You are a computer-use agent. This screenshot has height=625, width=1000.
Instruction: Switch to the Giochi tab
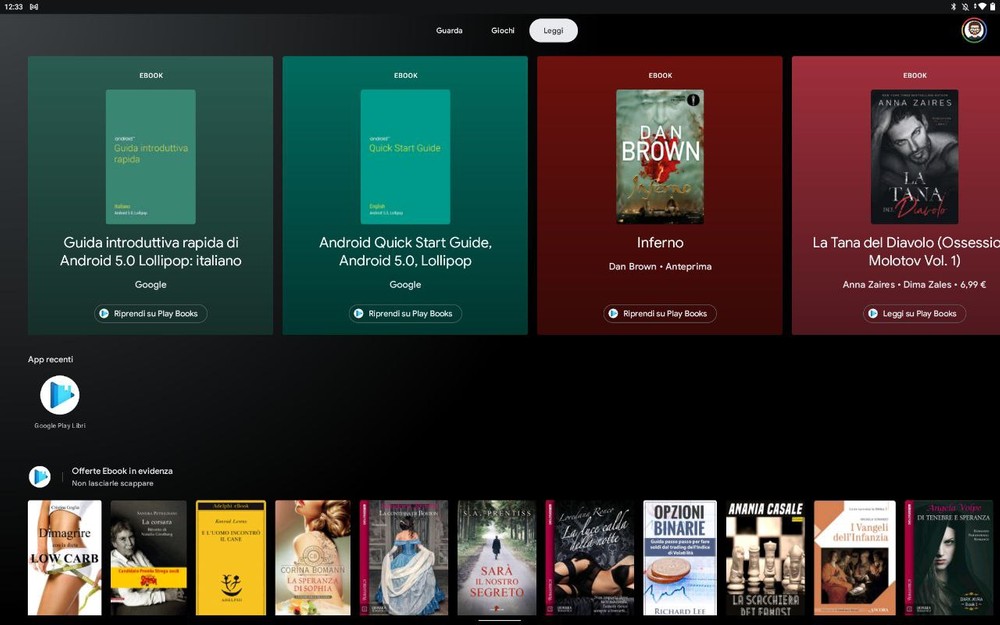(503, 31)
